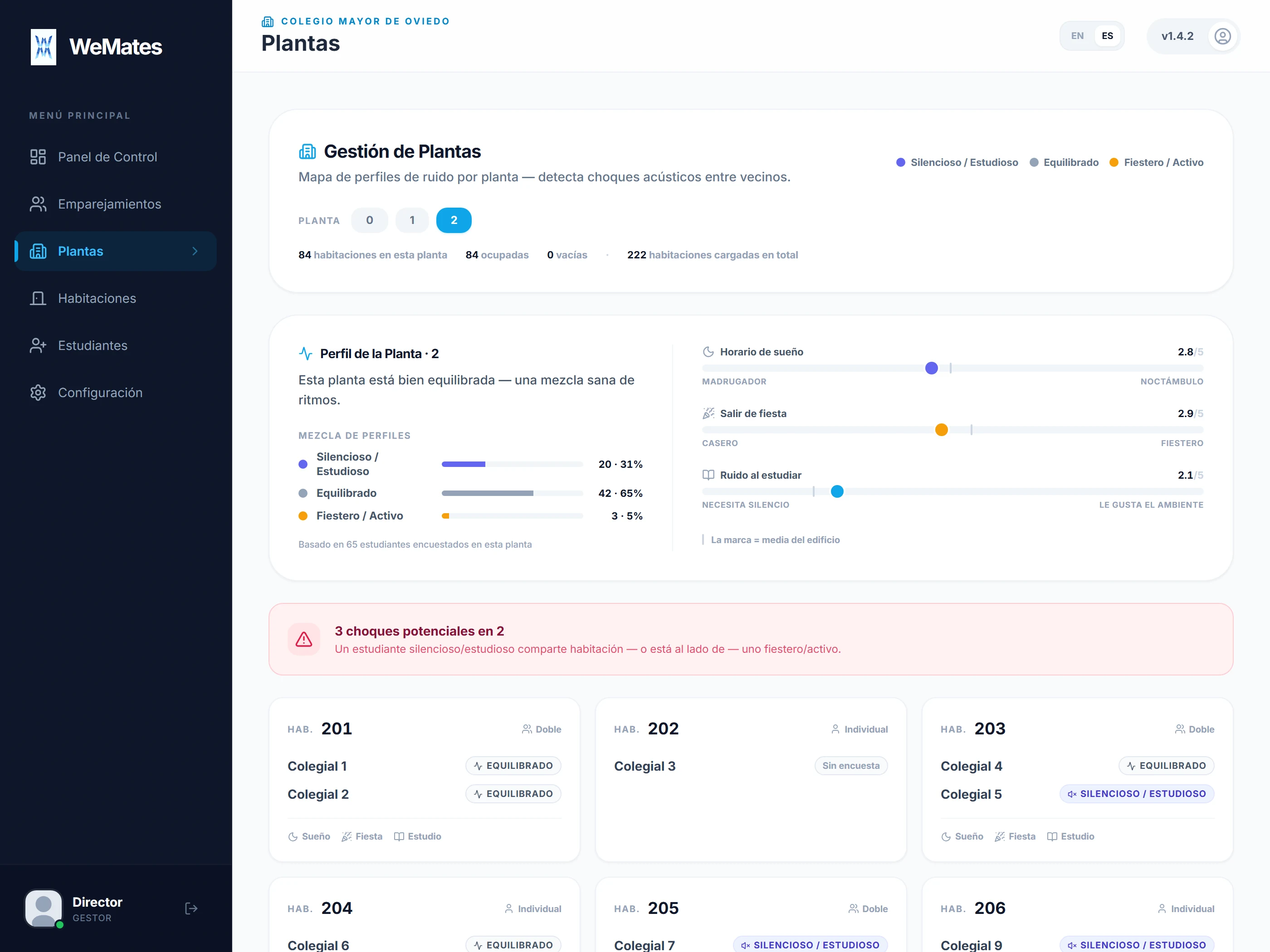Click book icon of Ruido al estudiar
The height and width of the screenshot is (952, 1270).
pyautogui.click(x=708, y=475)
